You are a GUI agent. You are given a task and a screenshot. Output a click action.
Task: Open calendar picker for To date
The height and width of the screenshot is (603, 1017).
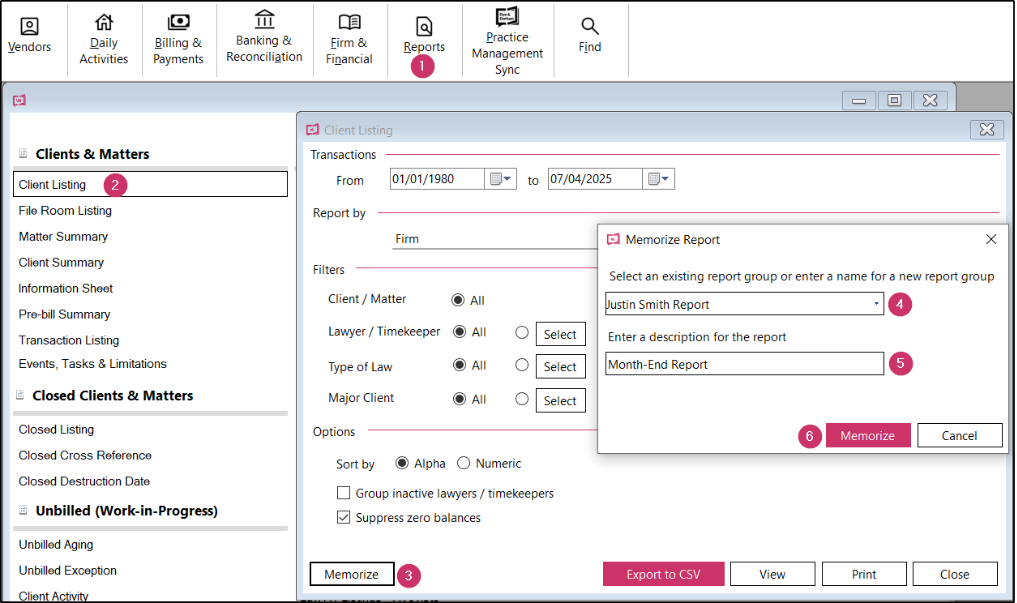tap(659, 179)
